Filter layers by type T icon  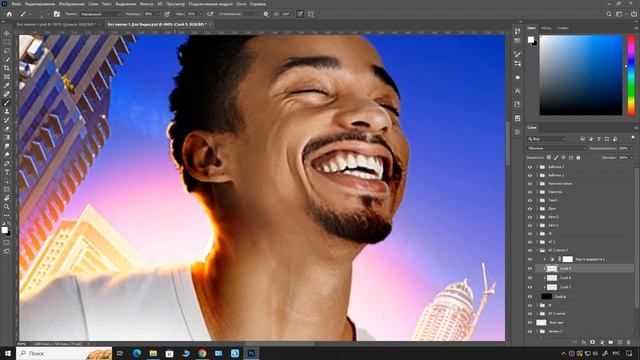[x=599, y=139]
